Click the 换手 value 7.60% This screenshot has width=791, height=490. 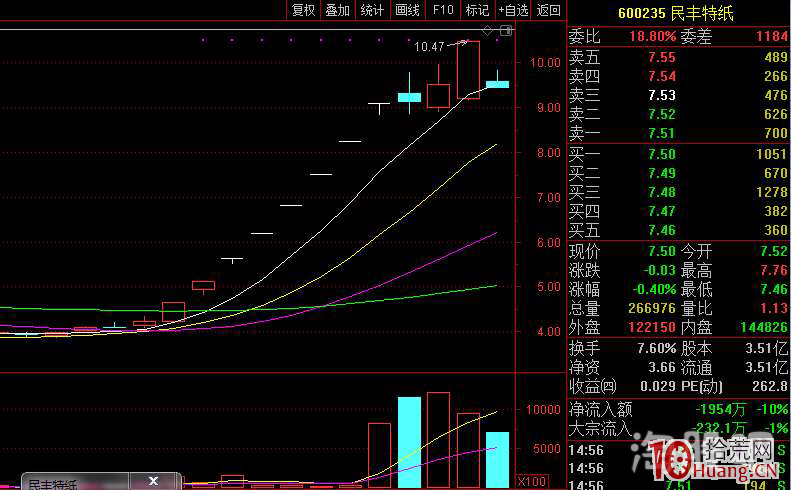656,348
